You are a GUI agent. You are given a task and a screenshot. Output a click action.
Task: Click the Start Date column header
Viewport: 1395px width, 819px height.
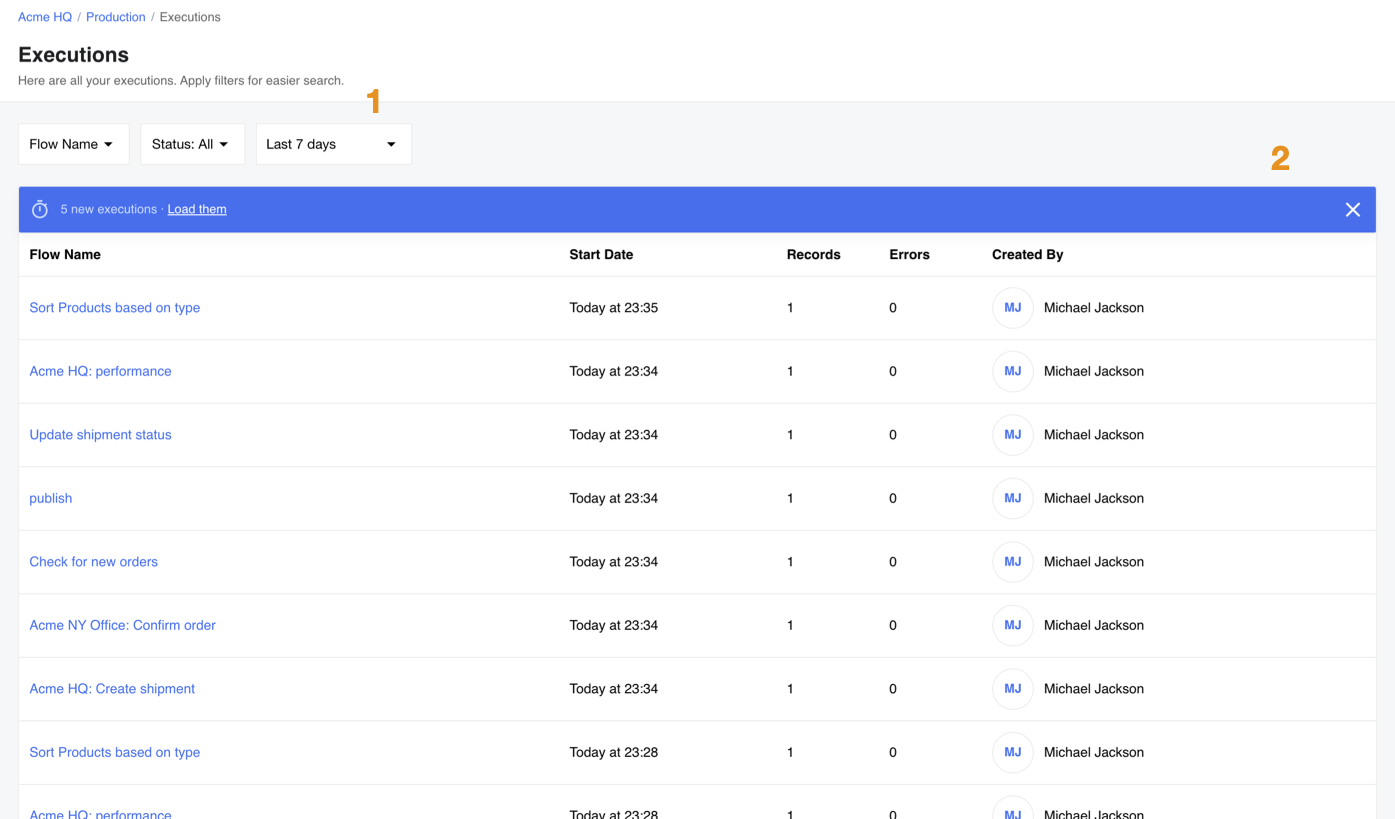coord(601,255)
